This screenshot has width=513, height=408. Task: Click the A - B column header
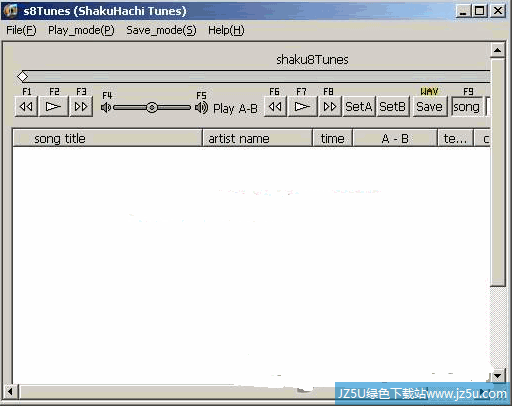pyautogui.click(x=395, y=138)
